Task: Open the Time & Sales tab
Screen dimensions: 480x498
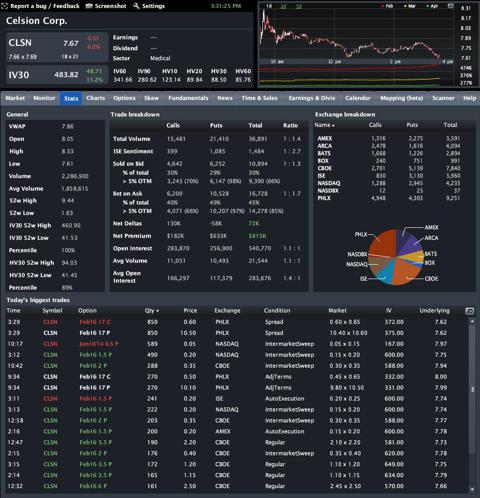Action: tap(259, 98)
